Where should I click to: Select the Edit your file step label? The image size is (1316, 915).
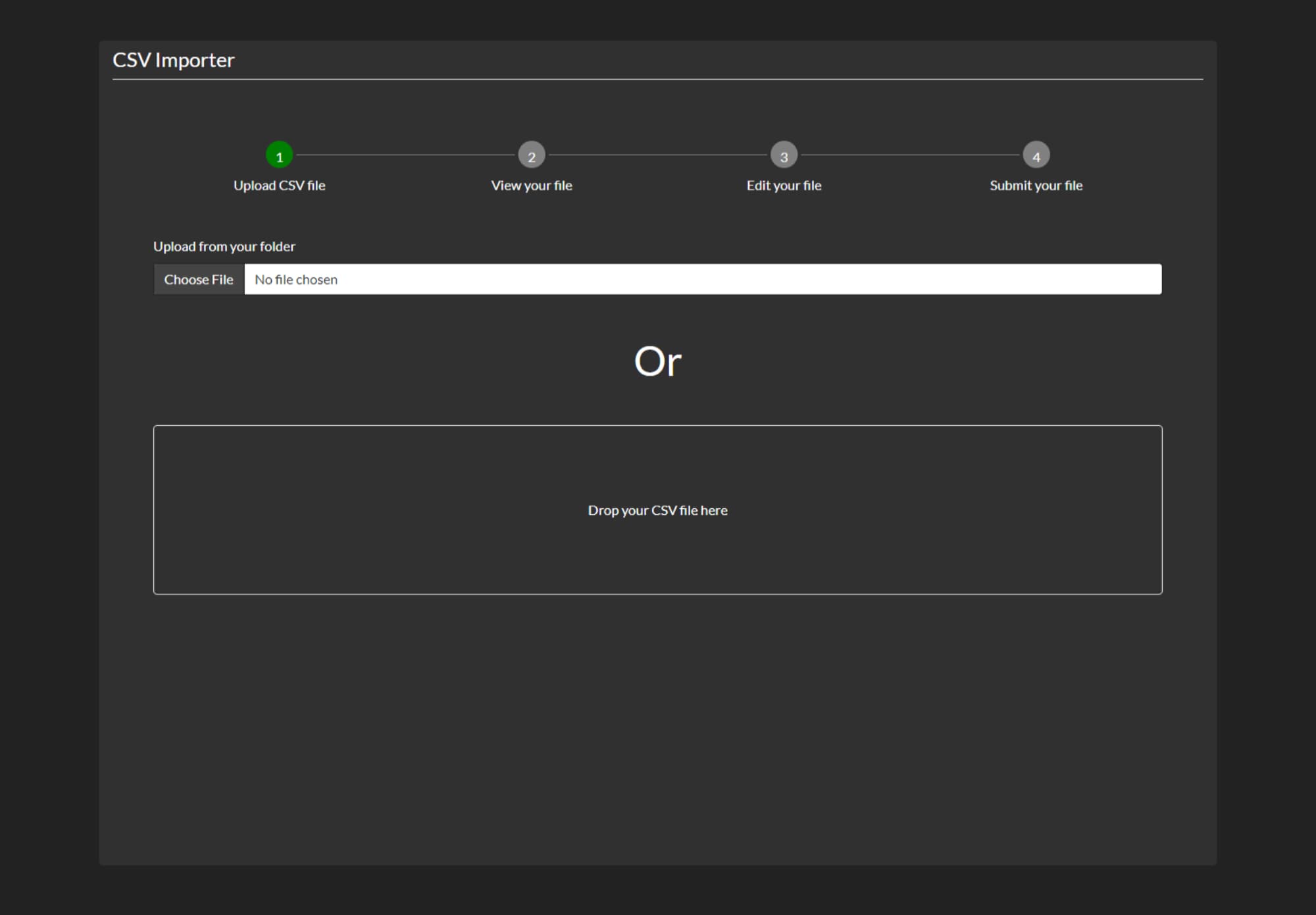tap(784, 186)
